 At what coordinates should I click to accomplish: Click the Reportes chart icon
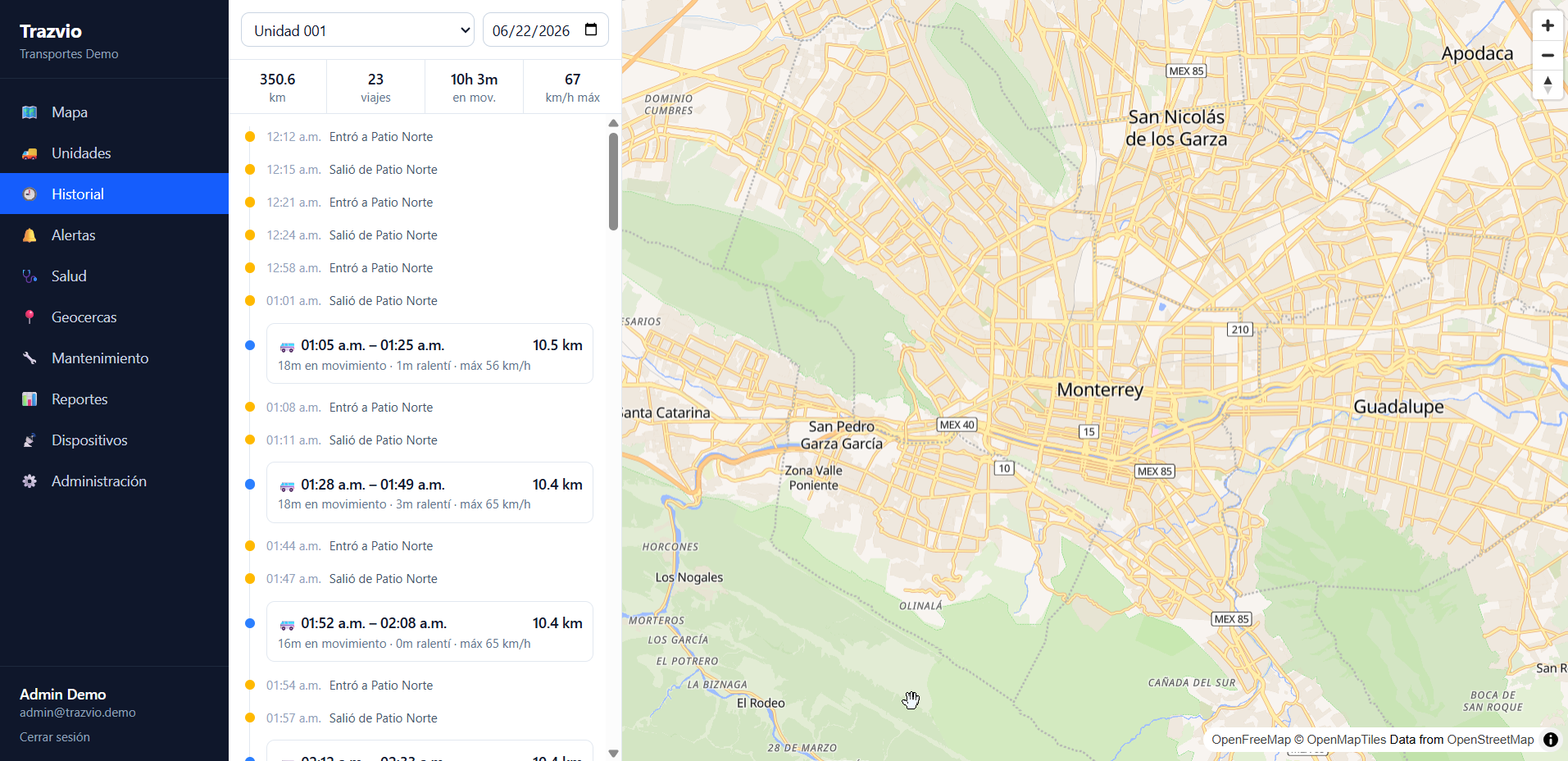(x=30, y=399)
